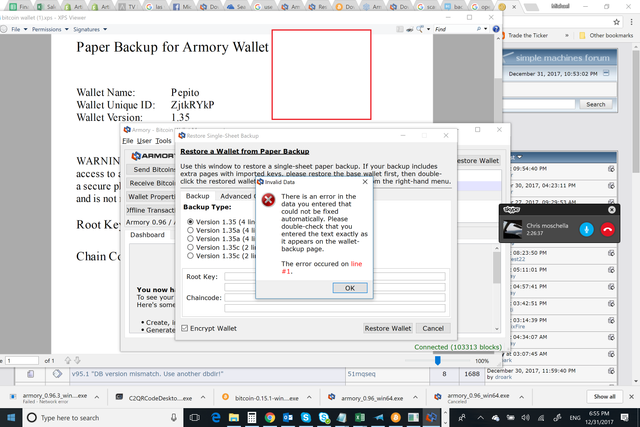The image size is (640, 427).
Task: Open XPS Viewer help icon
Action: click(496, 29)
